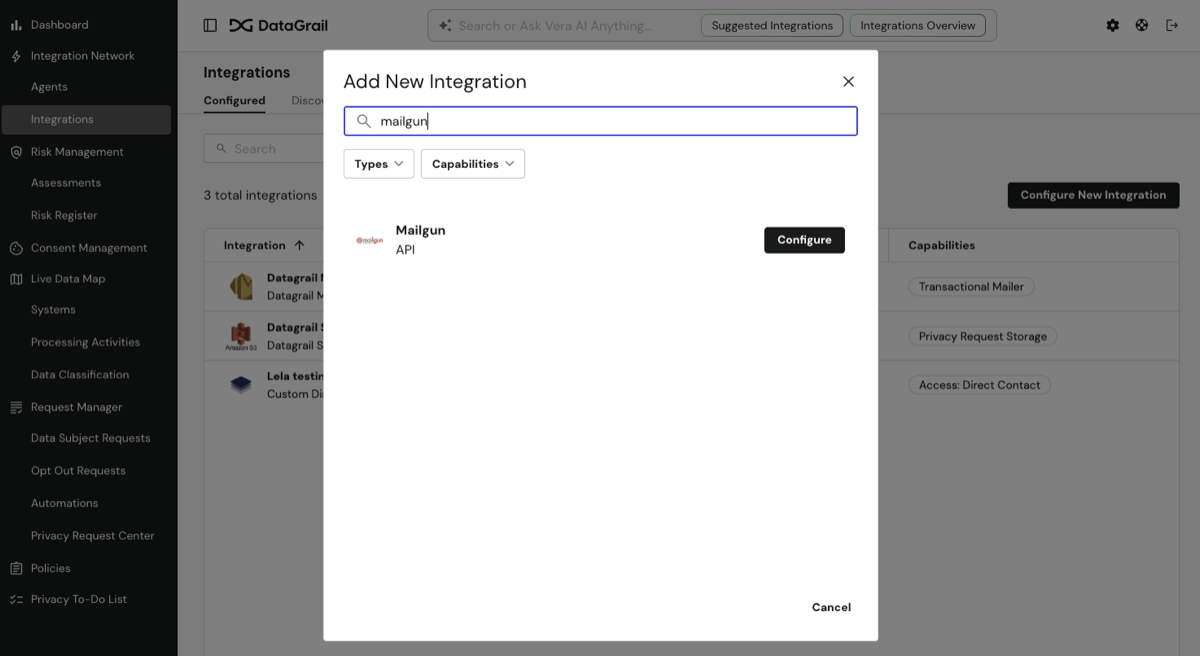Screen dimensions: 1200x656
Task: Open Risk Register page
Action: tap(64, 215)
